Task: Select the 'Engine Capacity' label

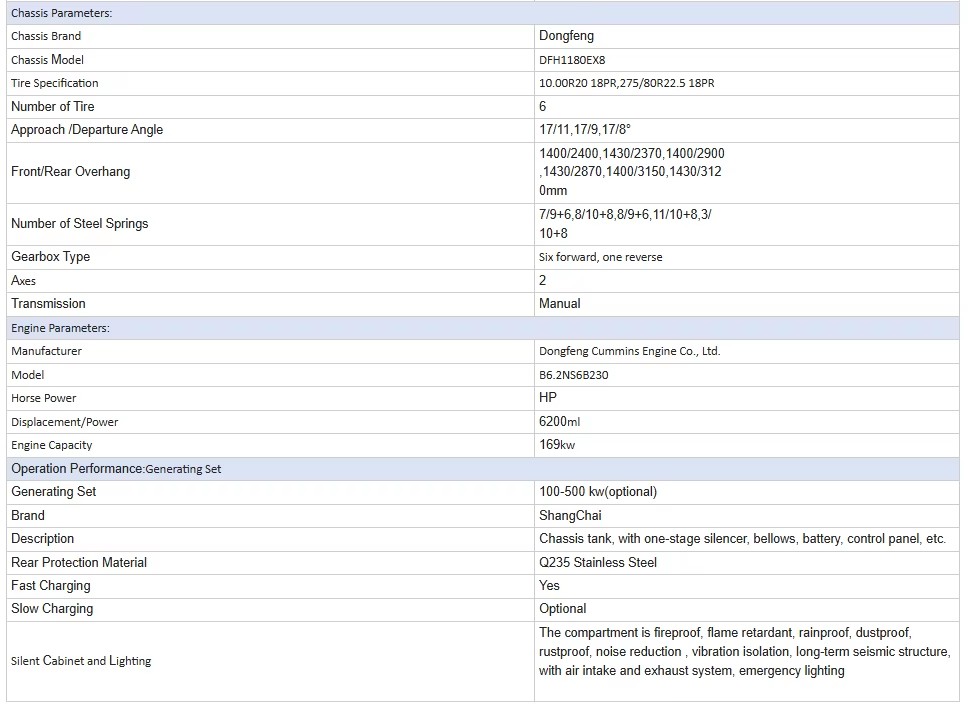Action: 52,446
